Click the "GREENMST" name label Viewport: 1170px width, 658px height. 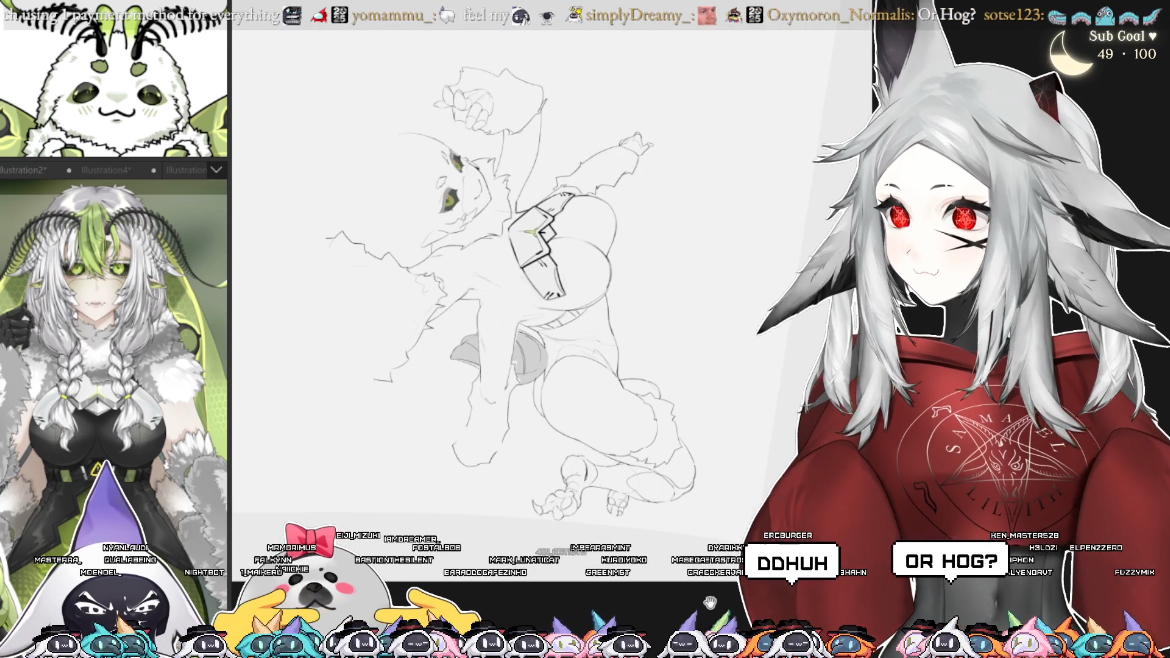click(607, 572)
